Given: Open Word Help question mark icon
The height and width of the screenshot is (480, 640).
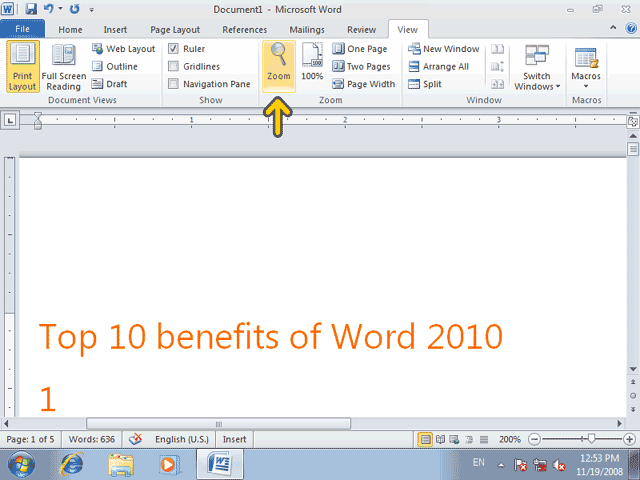Looking at the screenshot, I should tap(631, 28).
